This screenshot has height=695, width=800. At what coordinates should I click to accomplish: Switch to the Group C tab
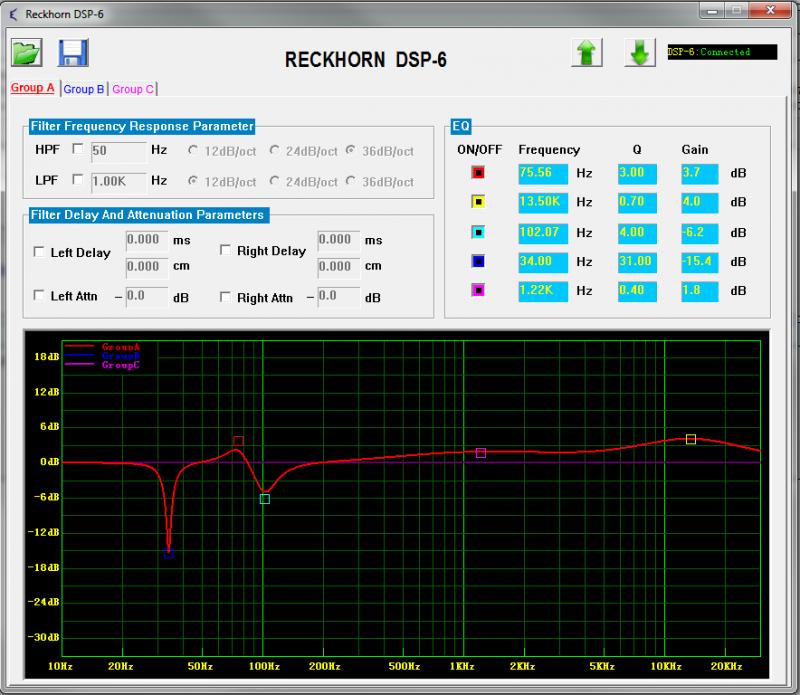pyautogui.click(x=133, y=89)
